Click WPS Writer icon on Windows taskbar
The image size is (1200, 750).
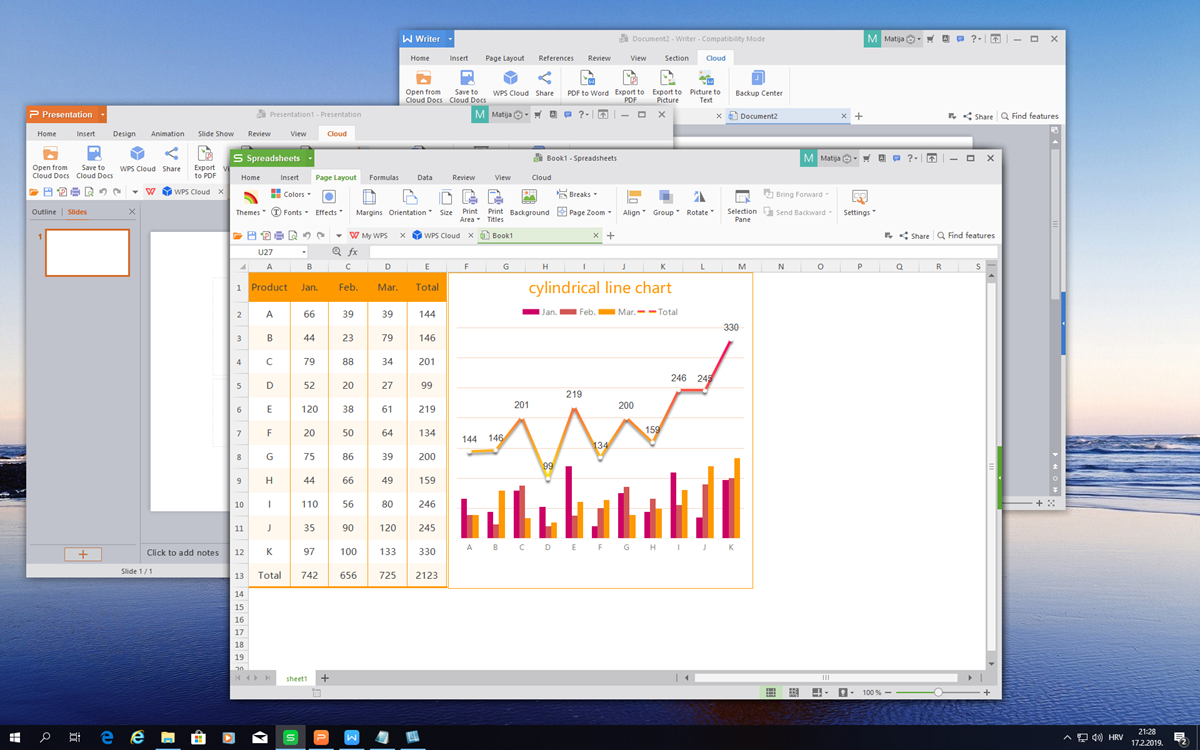coord(351,737)
